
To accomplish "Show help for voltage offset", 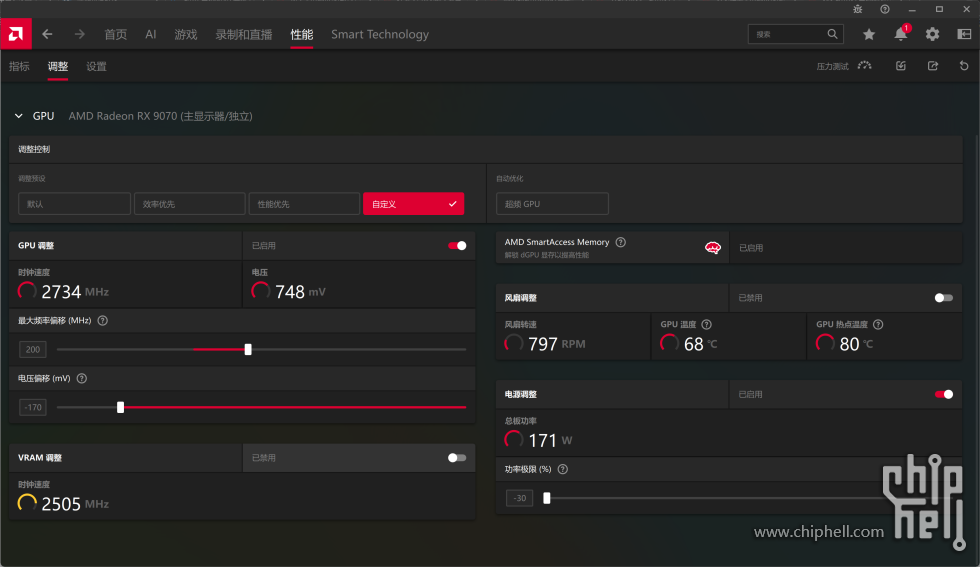I will click(x=82, y=378).
